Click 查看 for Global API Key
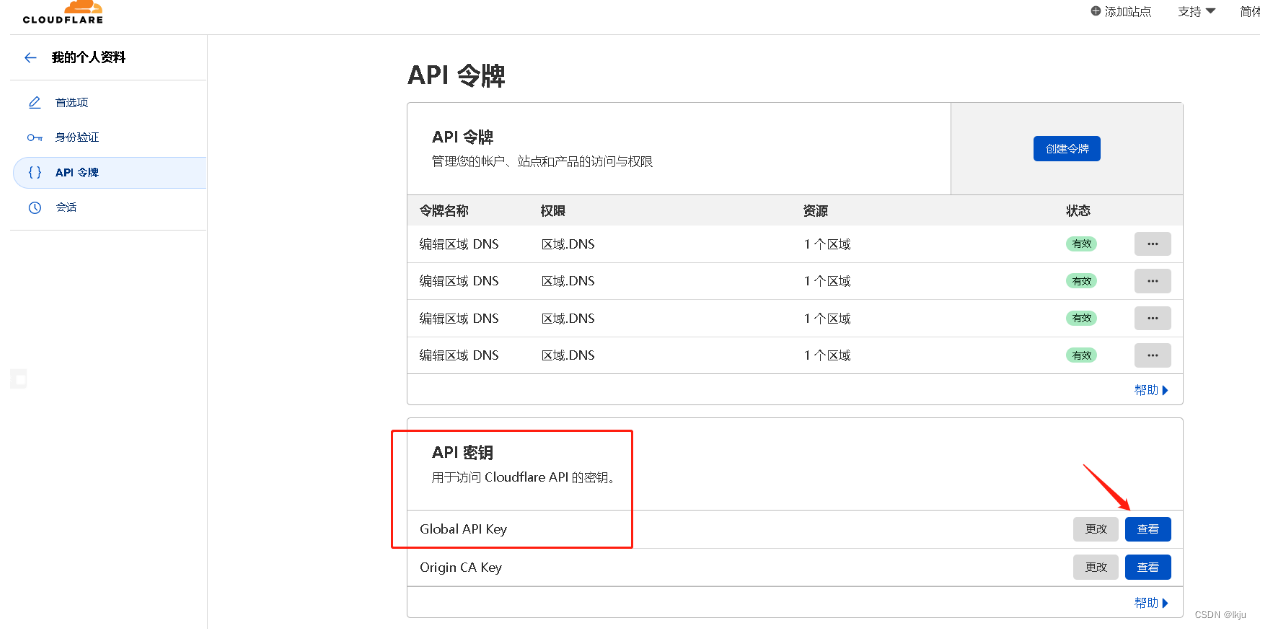Screen dimensions: 1261x629 click(x=1148, y=530)
